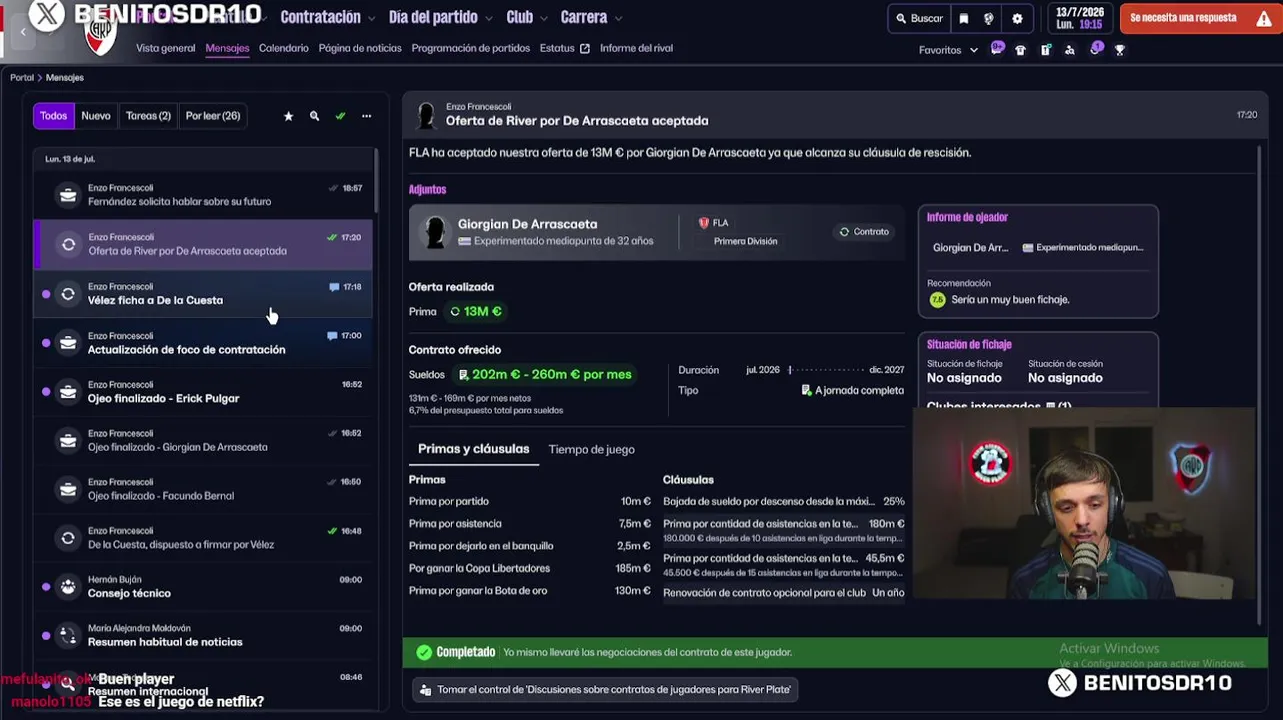This screenshot has height=720, width=1283.
Task: Click the 202m € - 260m € por mes wage
Action: coord(545,374)
